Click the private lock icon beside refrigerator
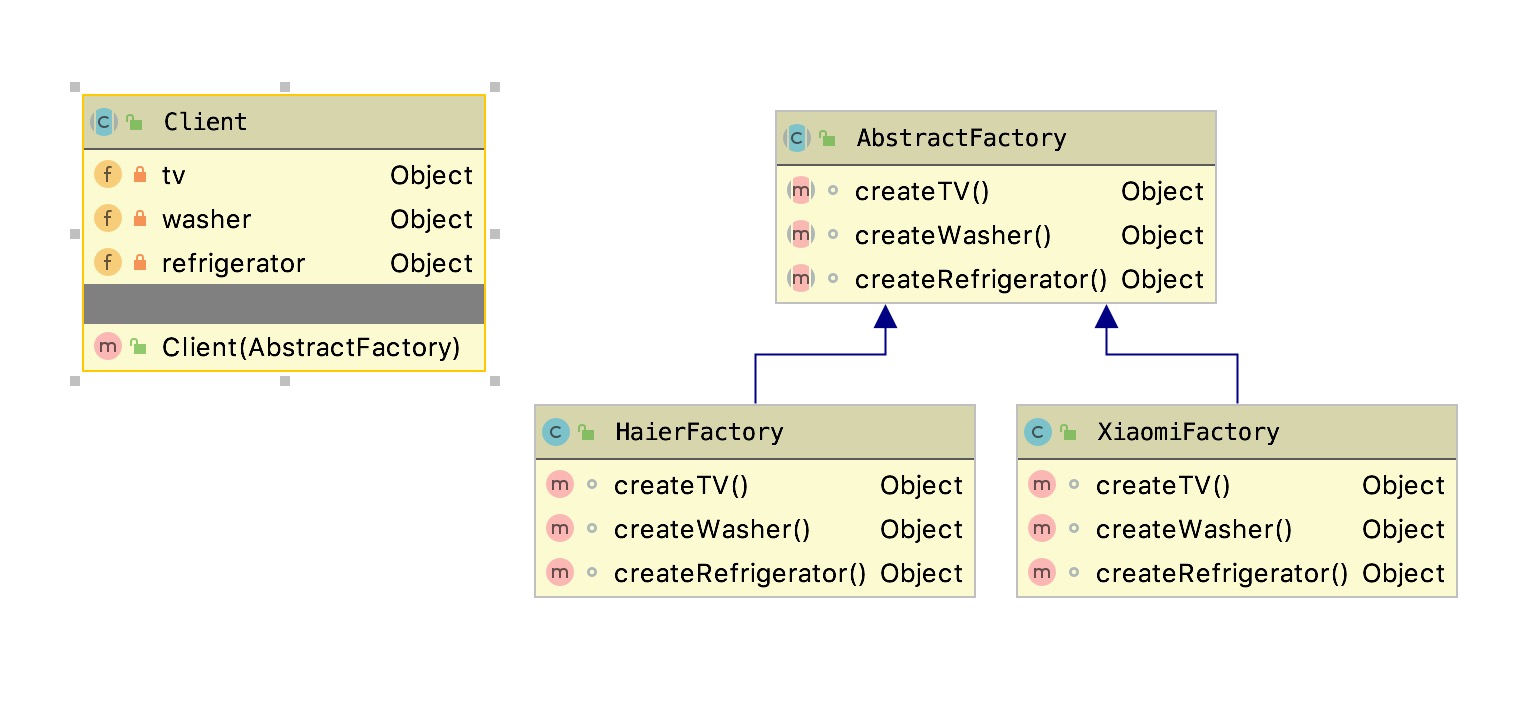Viewport: 1540px width, 706px height. click(x=140, y=263)
